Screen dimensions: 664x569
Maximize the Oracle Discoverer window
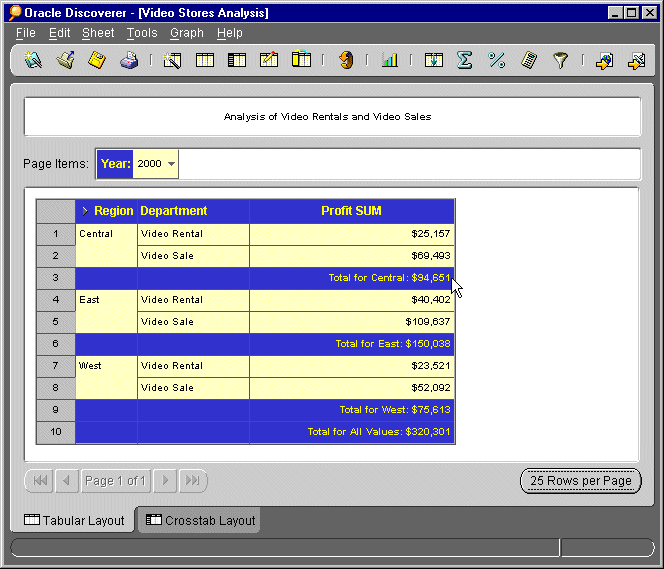click(631, 13)
